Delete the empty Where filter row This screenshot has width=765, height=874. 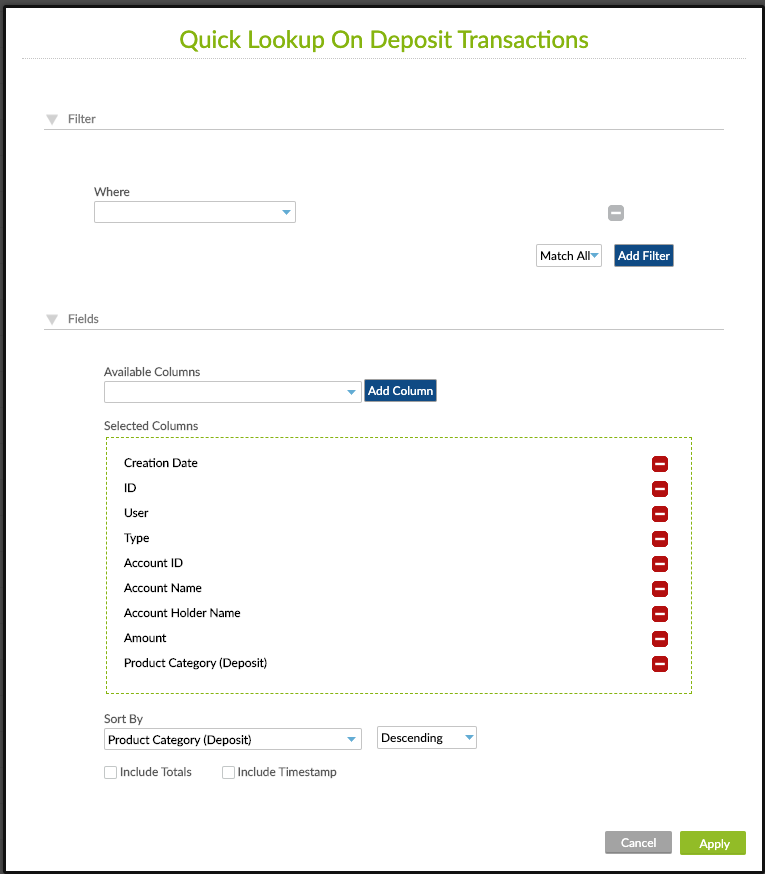615,212
